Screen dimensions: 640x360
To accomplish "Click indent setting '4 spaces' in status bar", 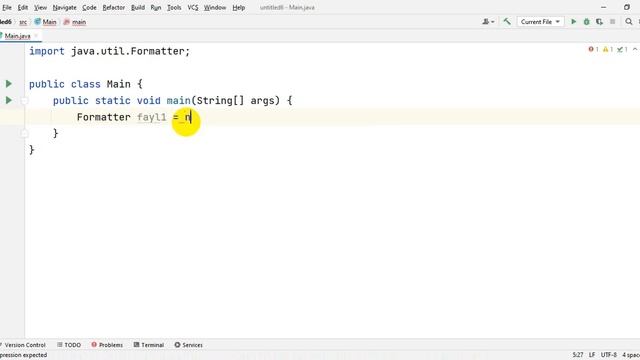I will [x=631, y=355].
